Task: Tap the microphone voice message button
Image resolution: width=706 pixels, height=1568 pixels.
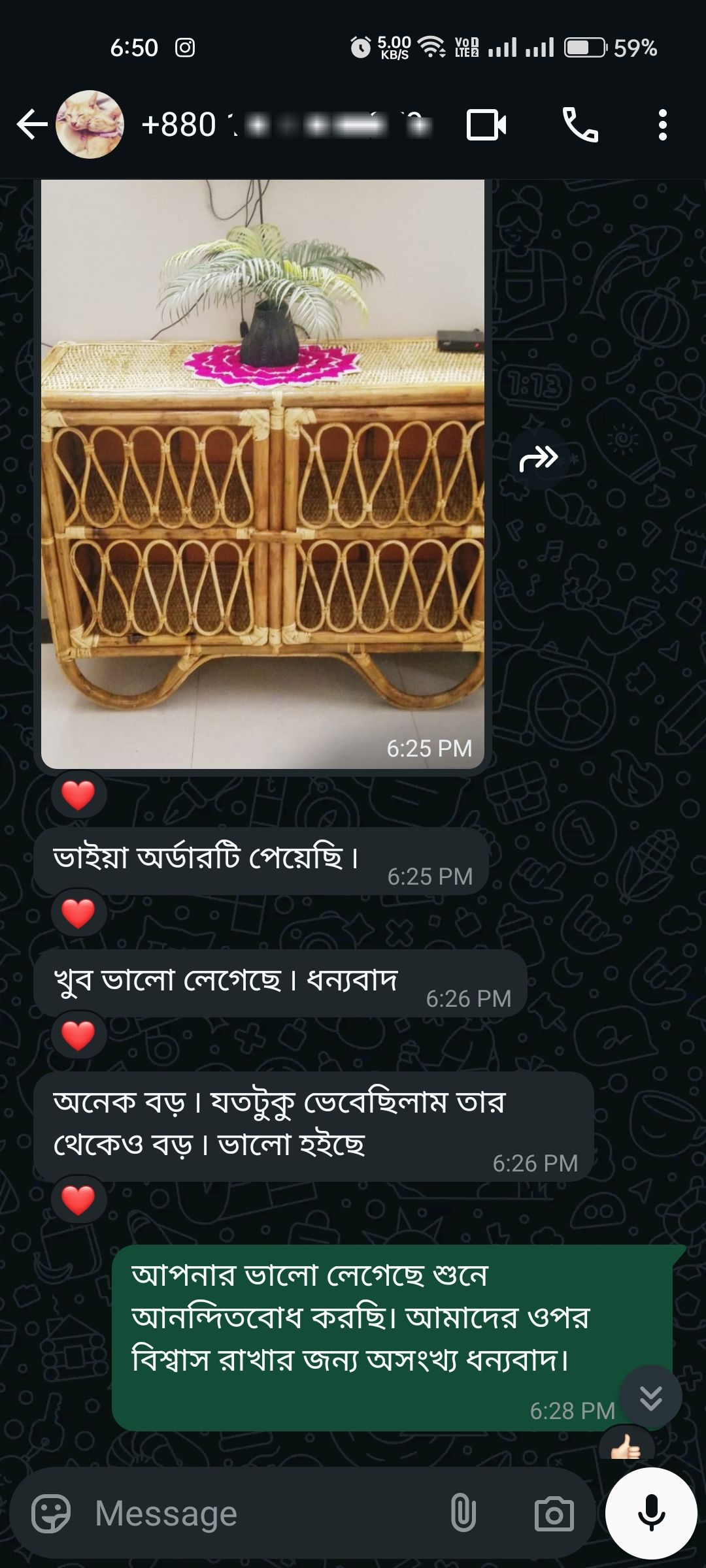Action: [x=651, y=1513]
